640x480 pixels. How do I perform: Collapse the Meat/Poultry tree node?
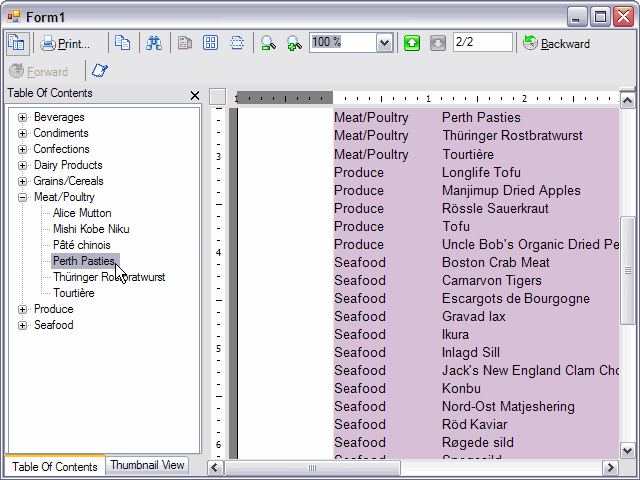click(22, 198)
